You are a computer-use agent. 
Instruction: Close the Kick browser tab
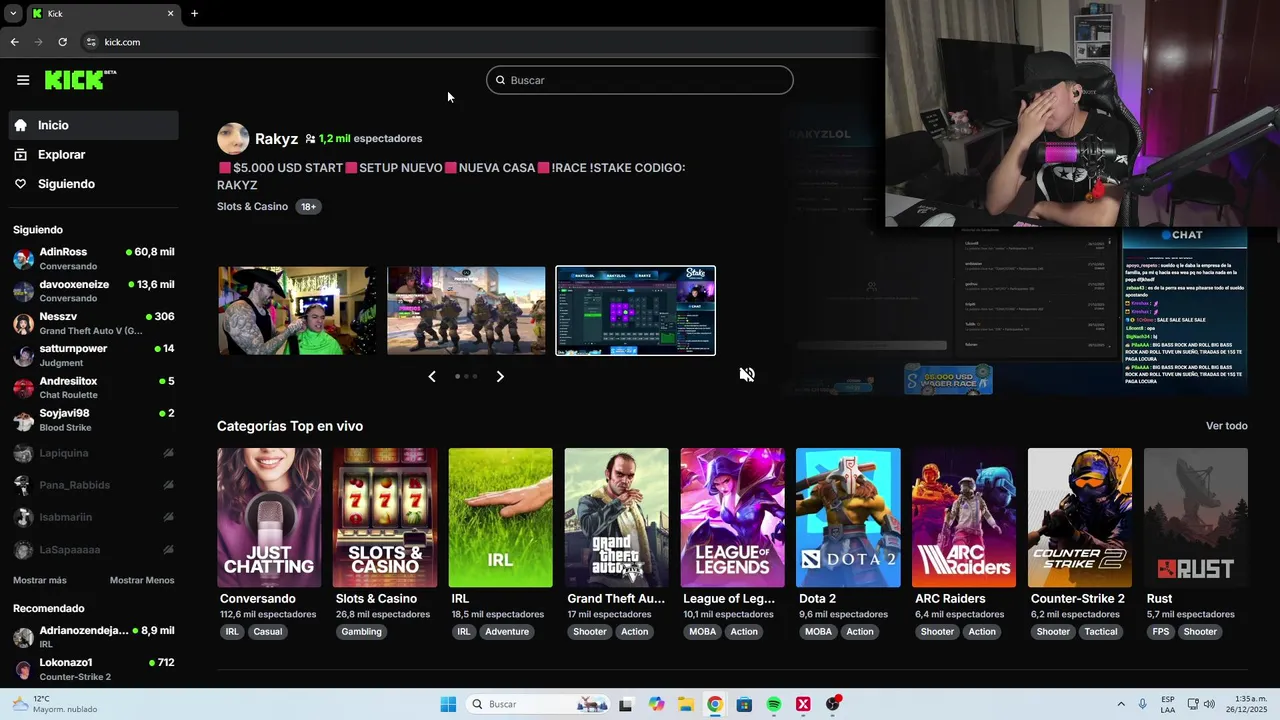coord(170,13)
